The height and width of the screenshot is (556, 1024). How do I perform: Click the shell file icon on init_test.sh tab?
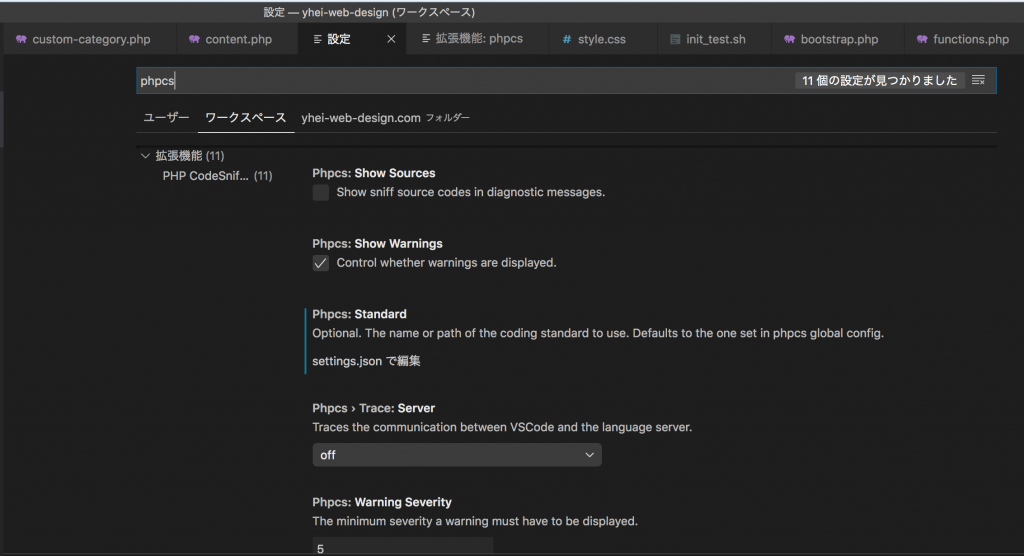coord(675,39)
